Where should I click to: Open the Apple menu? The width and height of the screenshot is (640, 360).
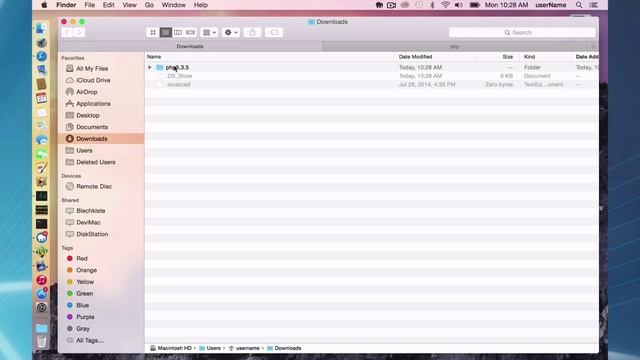pyautogui.click(x=44, y=5)
